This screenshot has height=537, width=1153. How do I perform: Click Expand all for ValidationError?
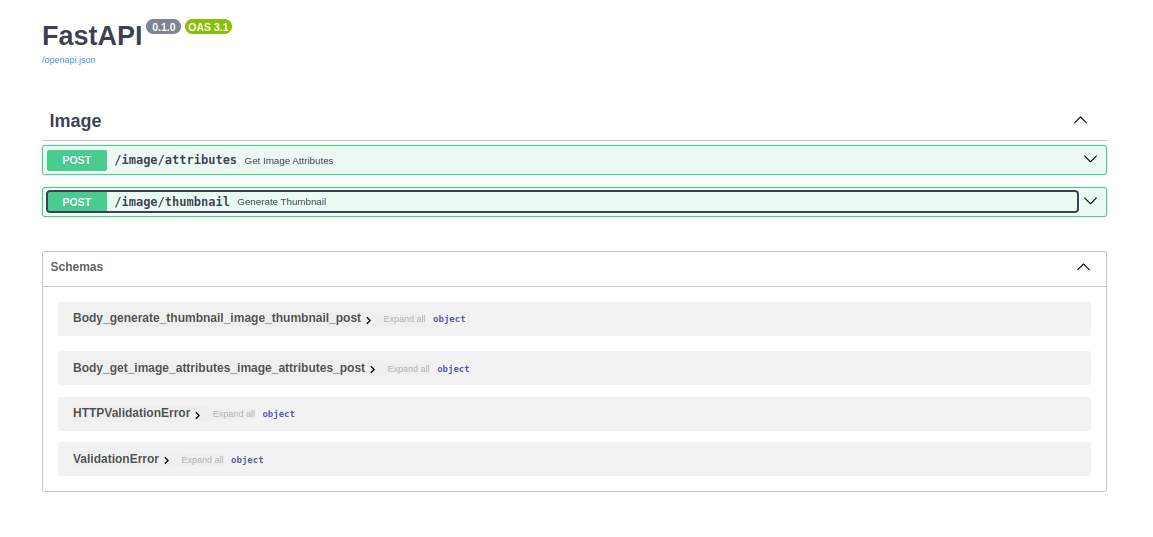(x=202, y=460)
